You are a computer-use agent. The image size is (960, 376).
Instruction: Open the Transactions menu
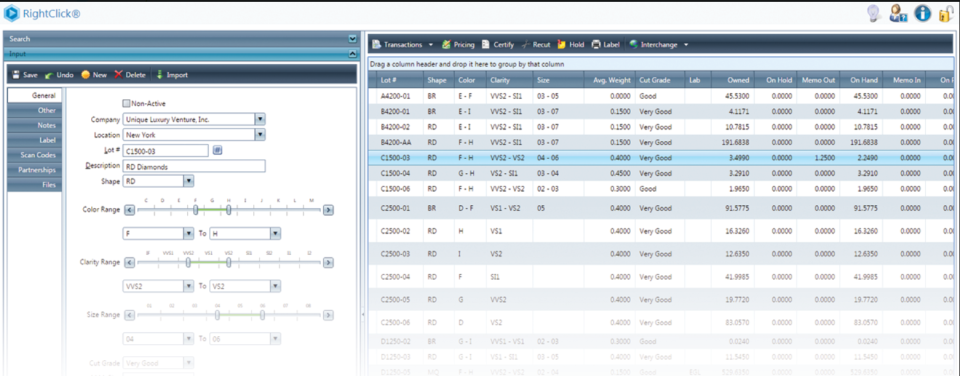tap(402, 45)
